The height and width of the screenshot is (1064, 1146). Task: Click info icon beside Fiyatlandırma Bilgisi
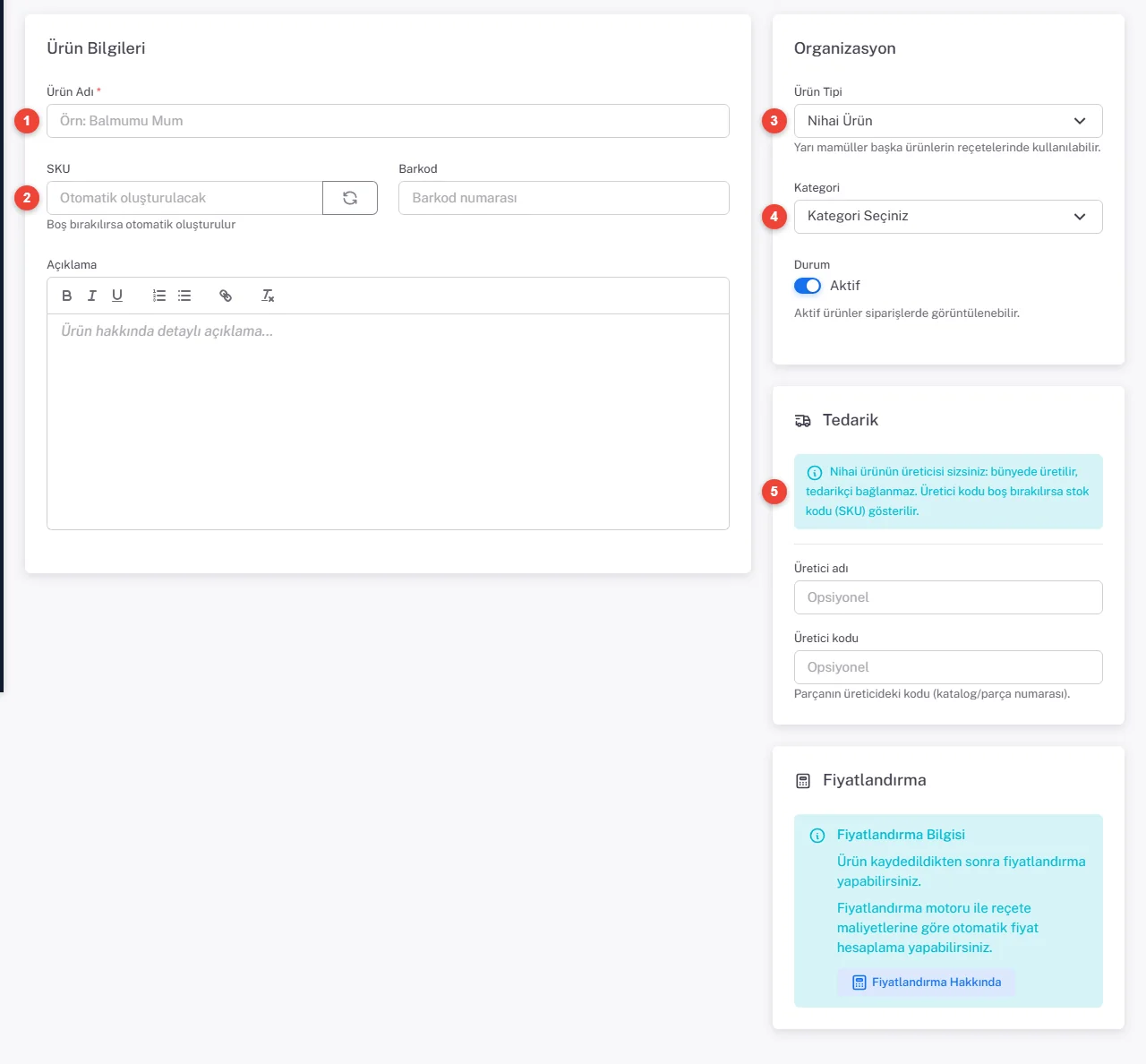817,836
